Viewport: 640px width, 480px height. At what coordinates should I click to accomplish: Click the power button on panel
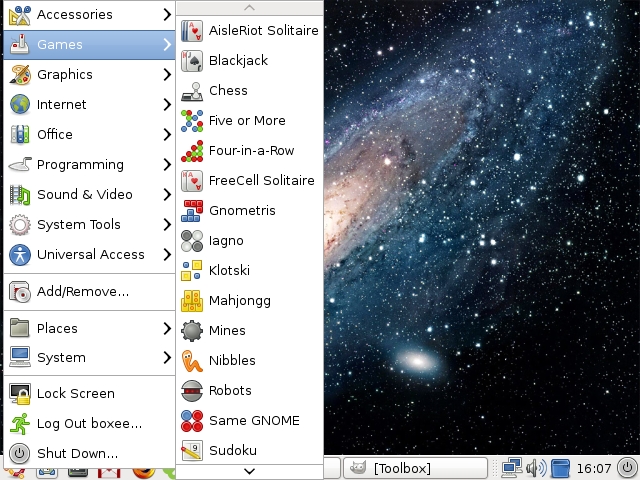click(627, 468)
